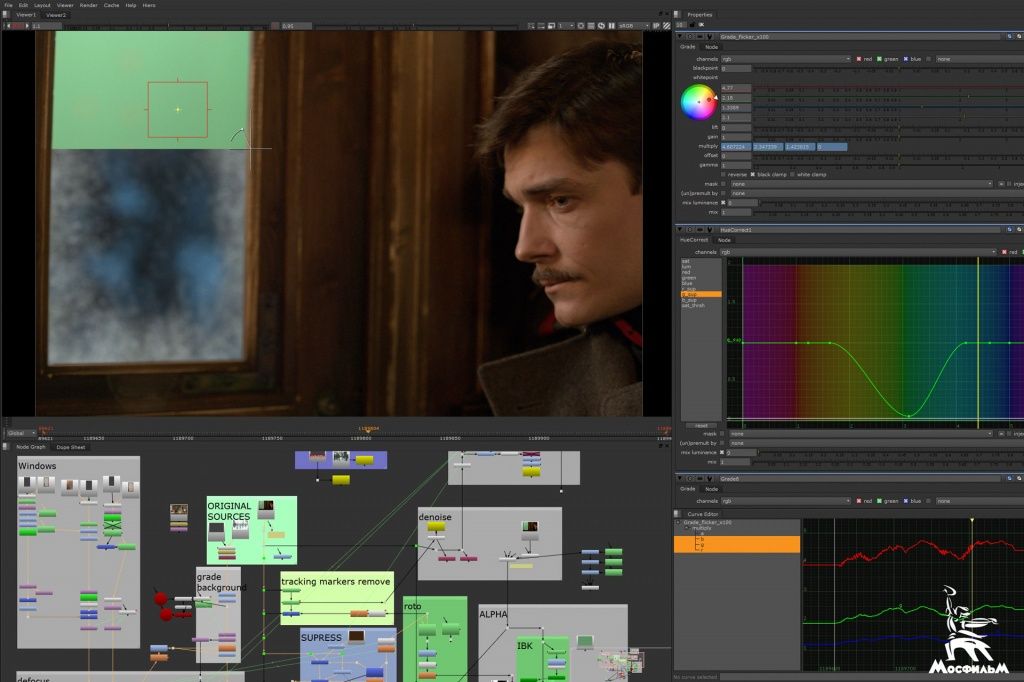Click the gamma slider in Grade_flicker_x100

pos(887,165)
